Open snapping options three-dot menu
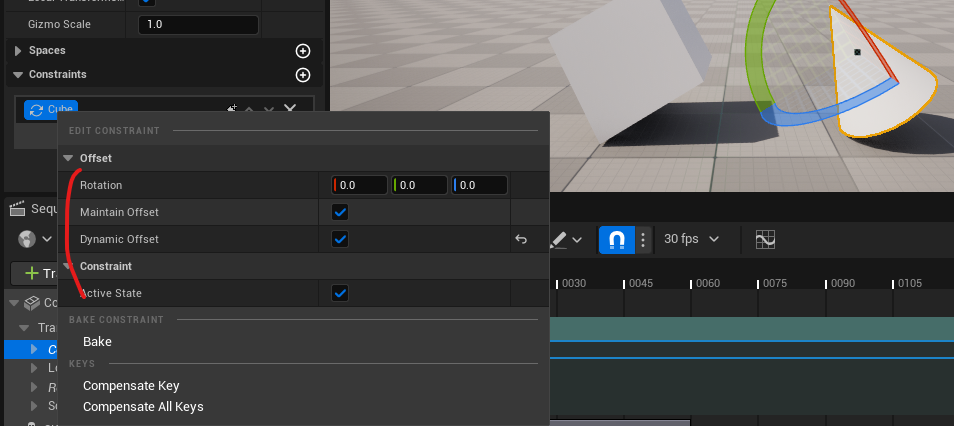This screenshot has width=954, height=426. click(x=643, y=240)
